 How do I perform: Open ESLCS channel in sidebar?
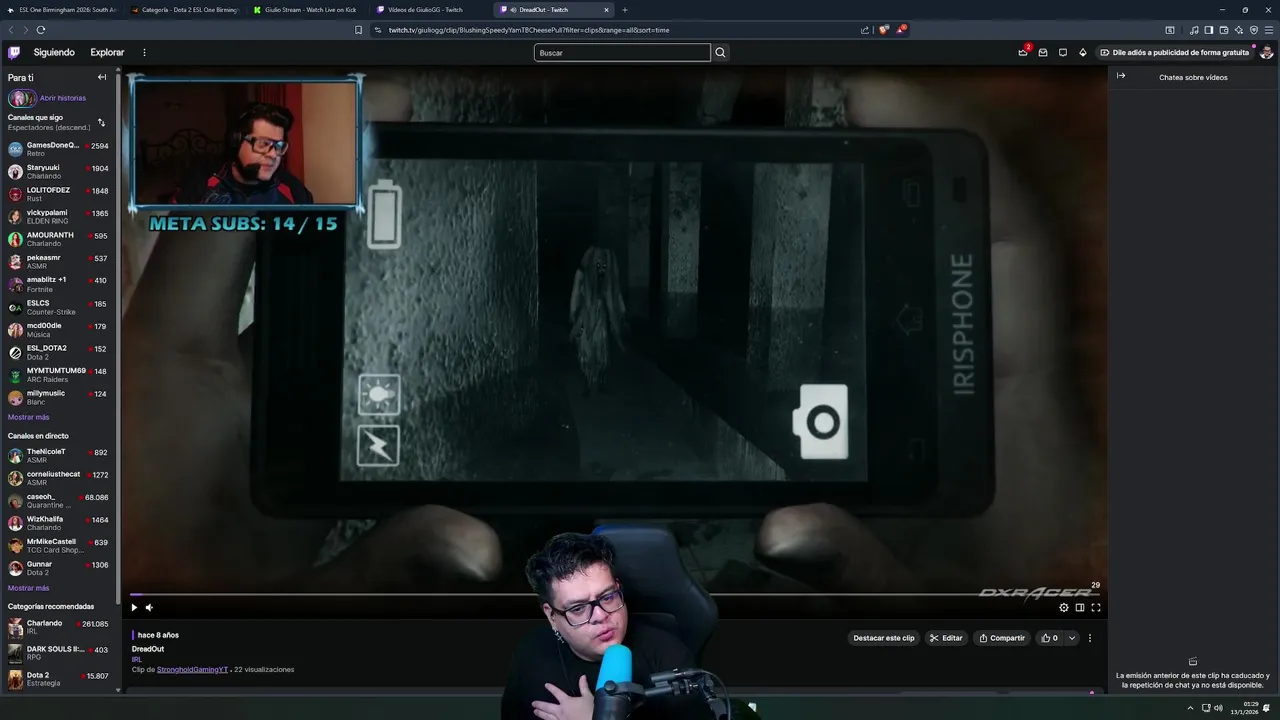click(59, 307)
